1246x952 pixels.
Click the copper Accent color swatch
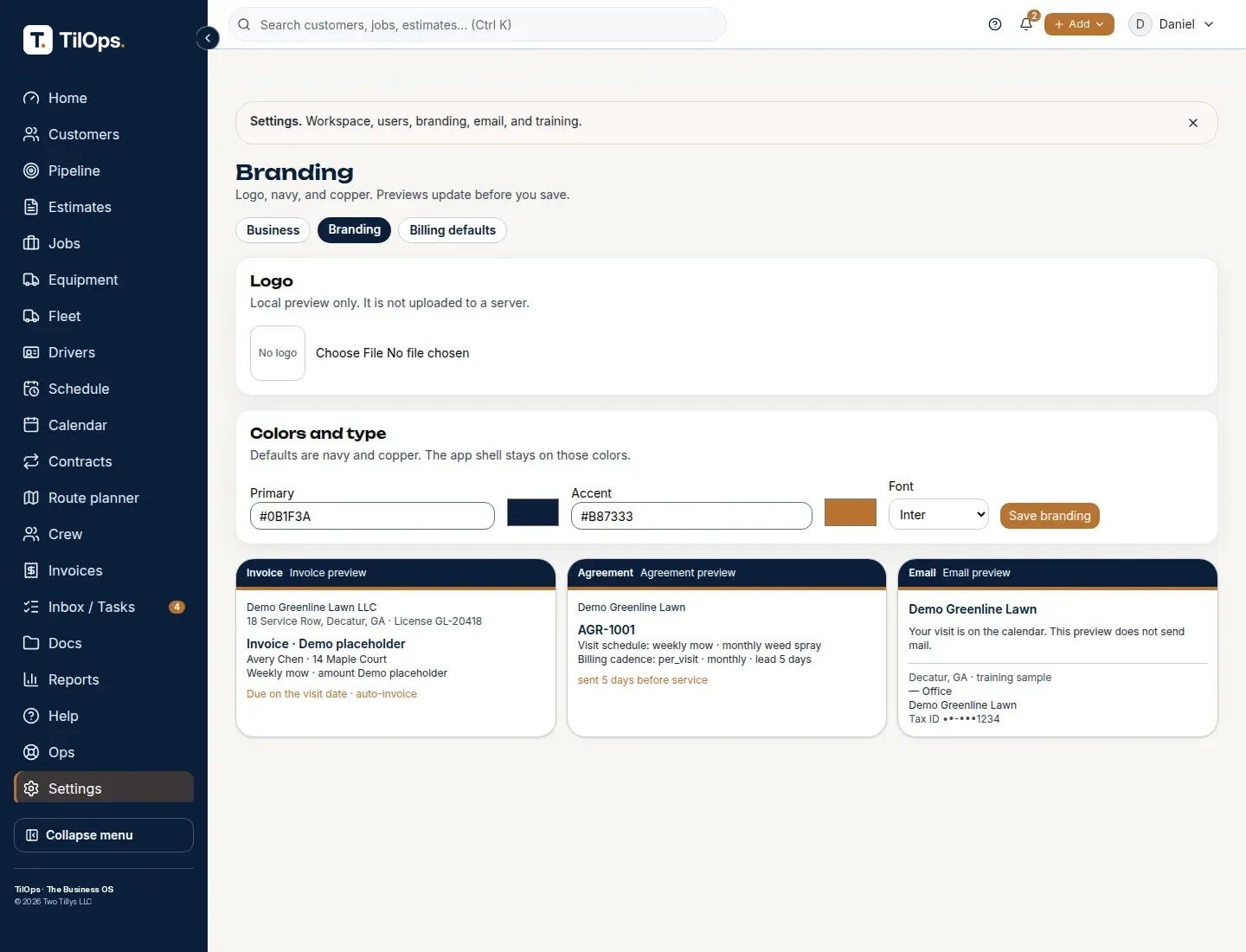click(851, 512)
